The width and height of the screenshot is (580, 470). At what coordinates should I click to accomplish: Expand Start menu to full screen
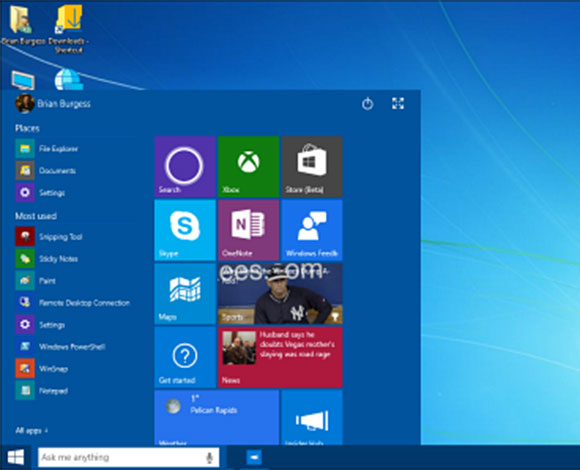tap(398, 104)
